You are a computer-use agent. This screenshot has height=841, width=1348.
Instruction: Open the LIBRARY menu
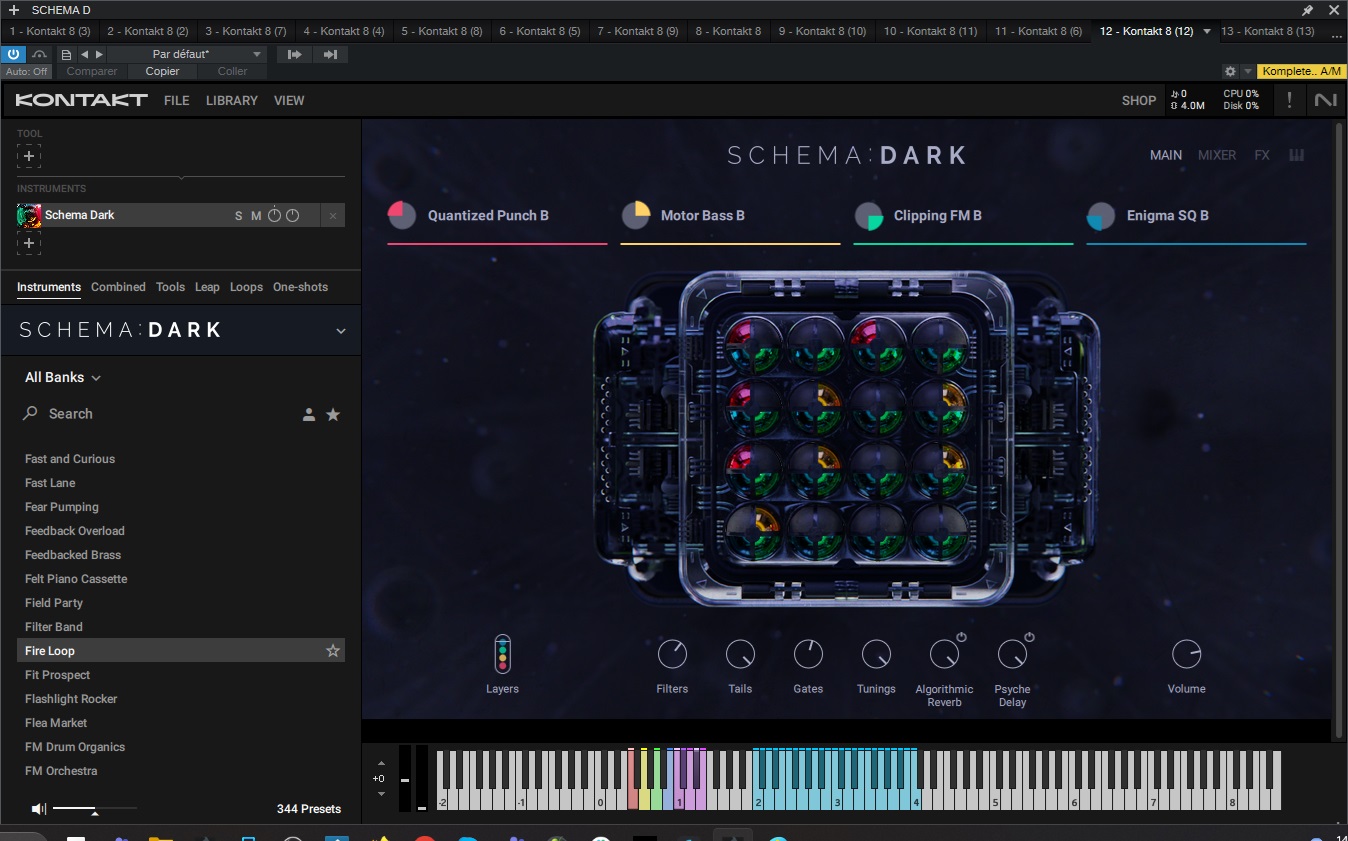pyautogui.click(x=231, y=100)
